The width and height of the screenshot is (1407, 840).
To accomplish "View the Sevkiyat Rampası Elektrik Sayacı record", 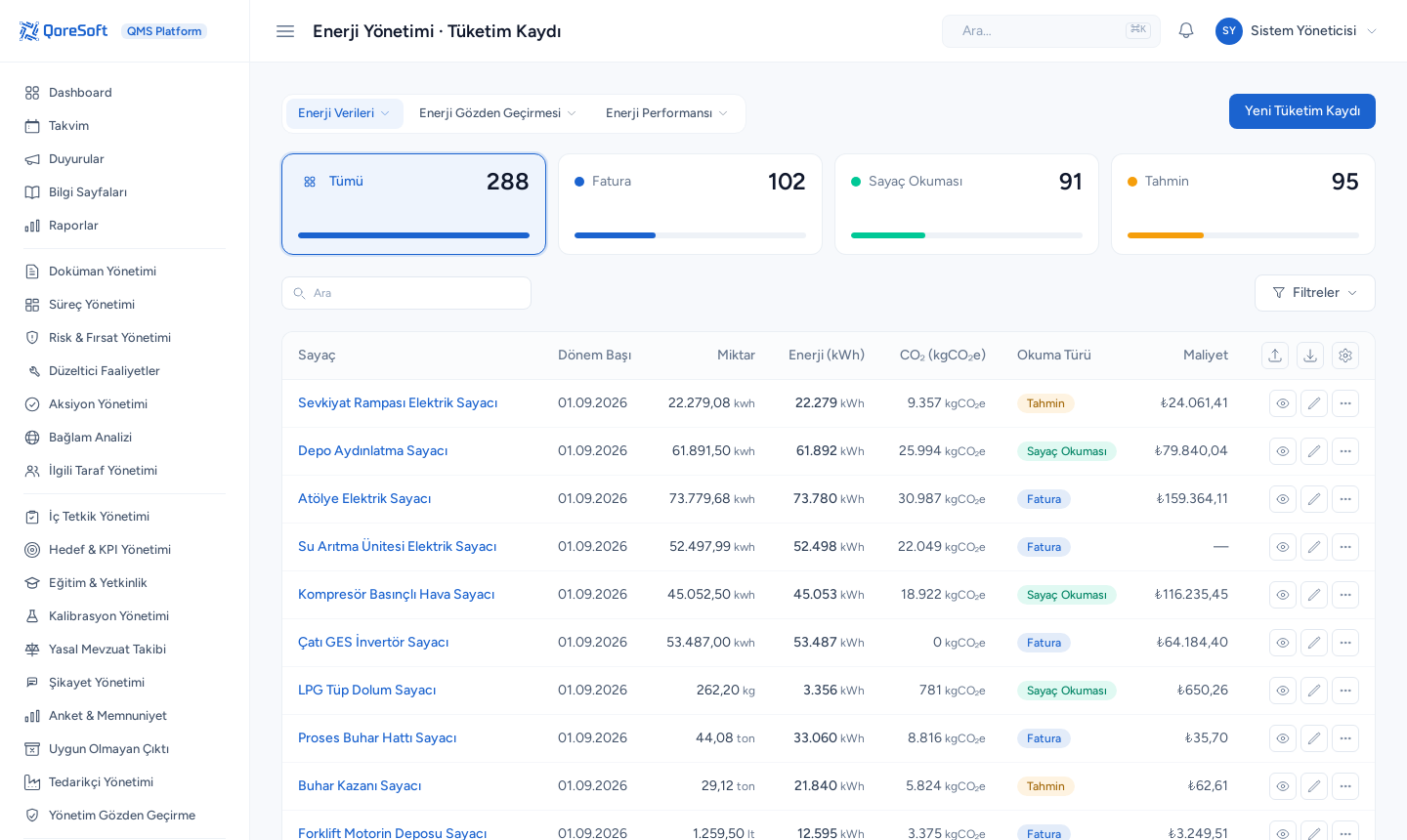I will [1283, 403].
